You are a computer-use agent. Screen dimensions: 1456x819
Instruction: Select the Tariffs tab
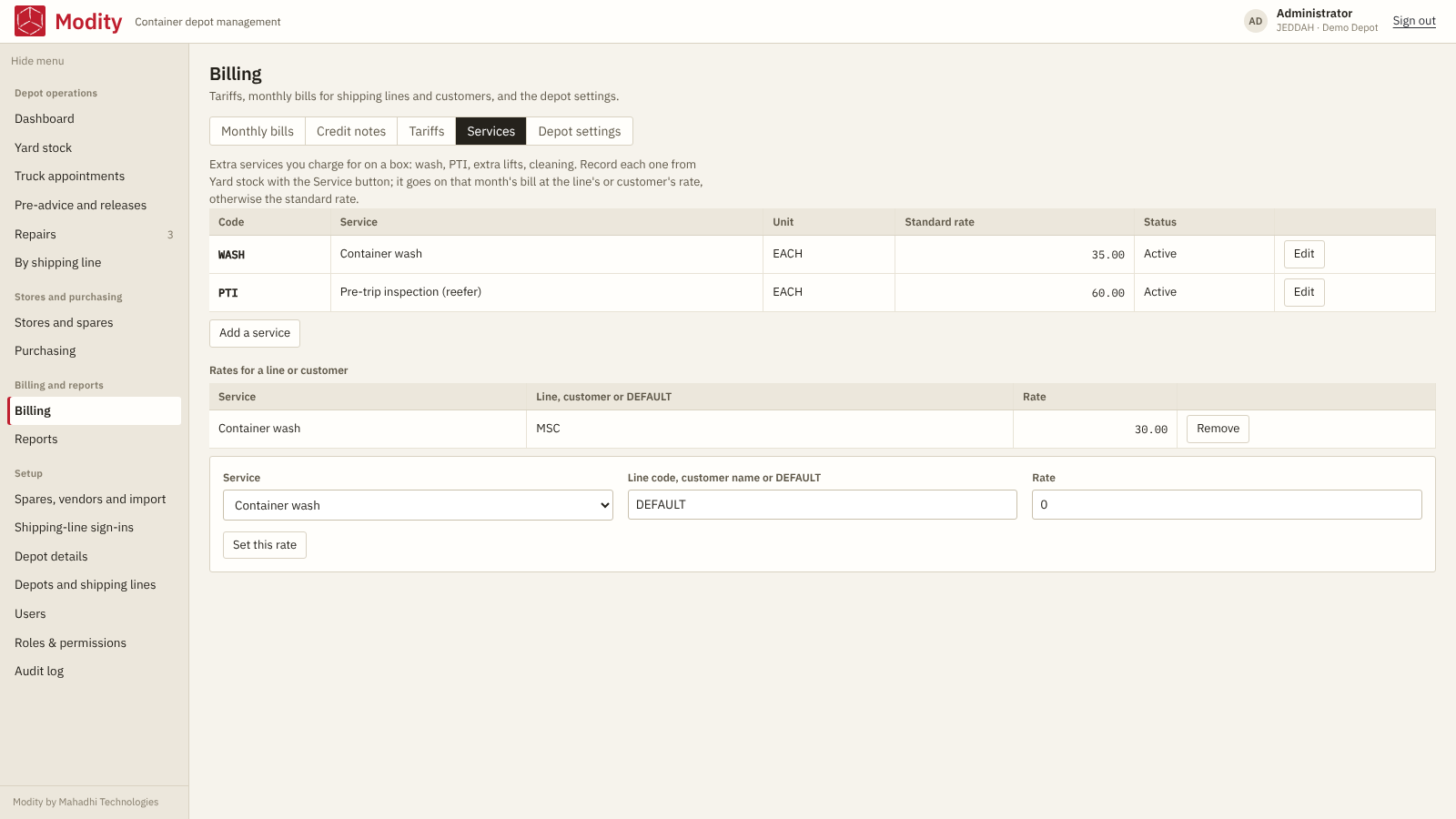point(427,131)
